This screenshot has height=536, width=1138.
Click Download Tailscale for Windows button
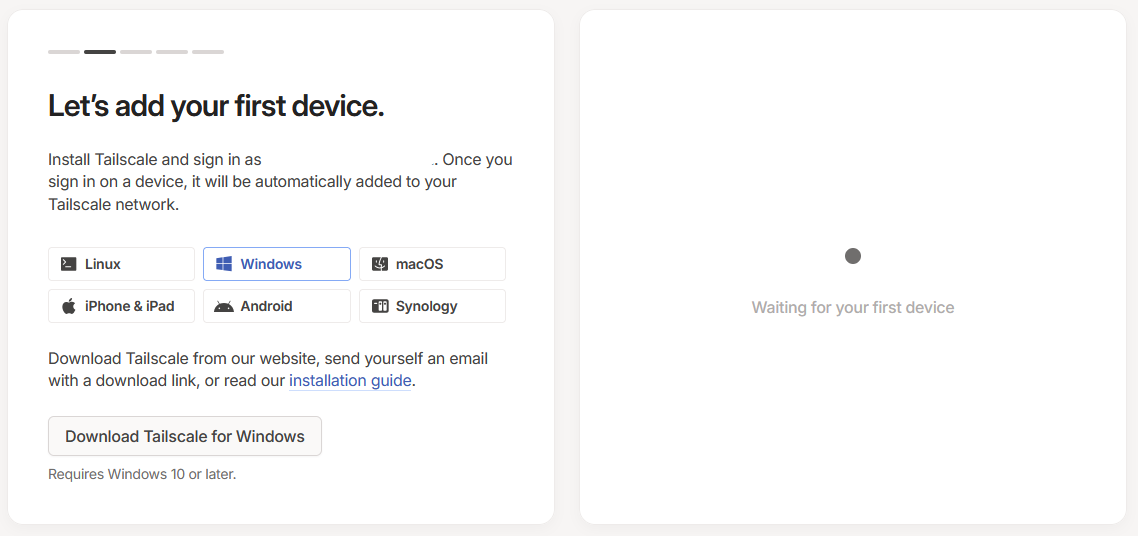tap(185, 436)
